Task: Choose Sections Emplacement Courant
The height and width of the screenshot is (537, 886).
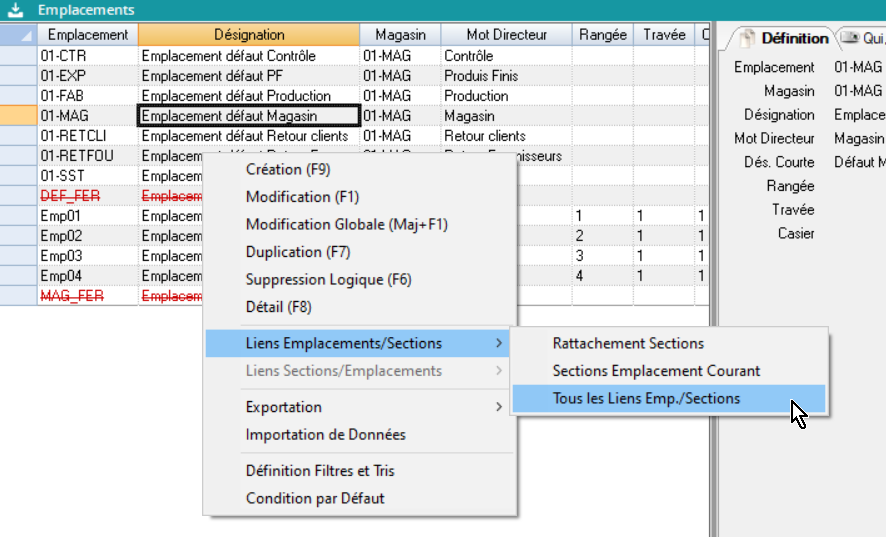Action: tap(656, 370)
